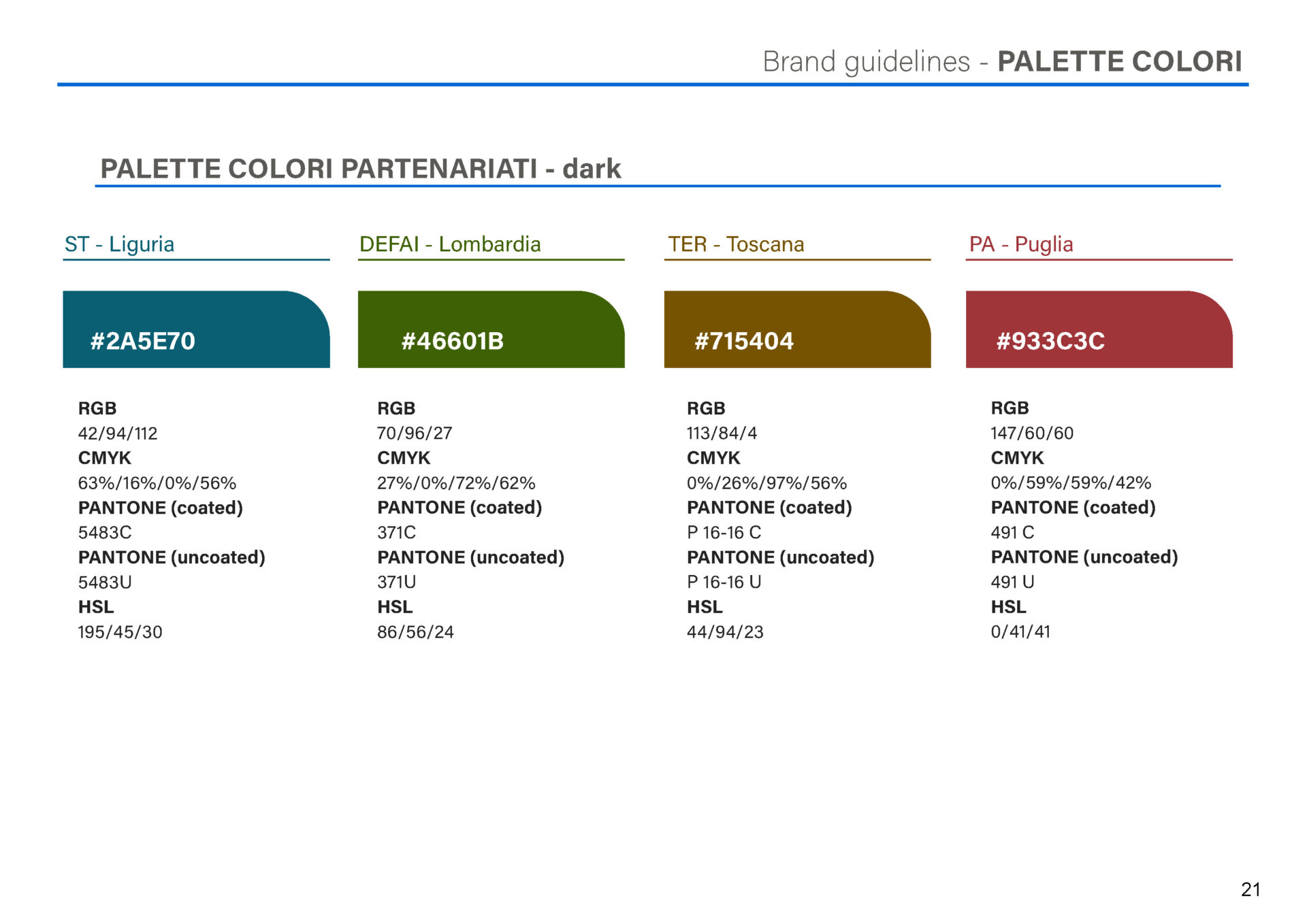
Task: Select Pantone uncoated value 491 U
Action: click(1012, 582)
